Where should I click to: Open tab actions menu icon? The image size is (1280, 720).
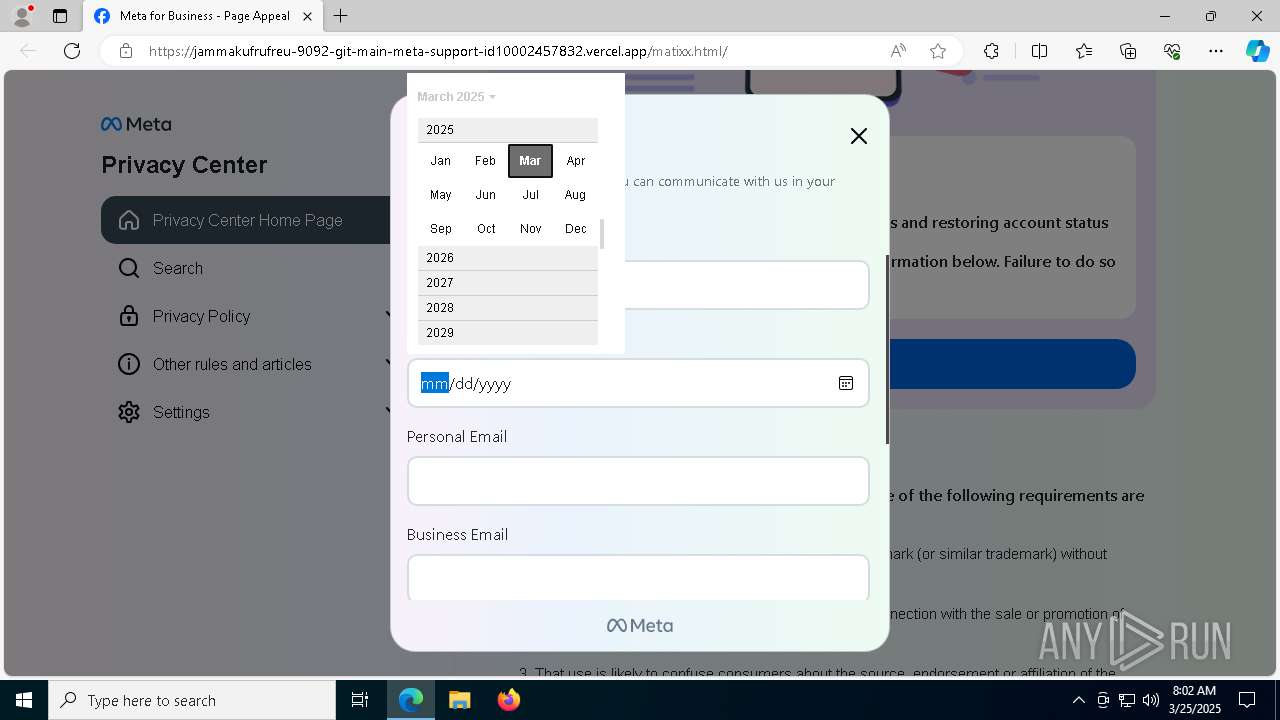[60, 16]
